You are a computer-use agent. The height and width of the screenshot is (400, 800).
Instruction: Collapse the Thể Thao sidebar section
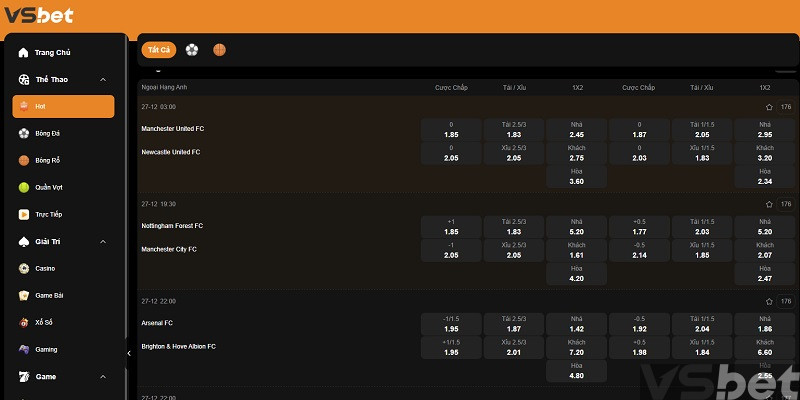pos(103,79)
